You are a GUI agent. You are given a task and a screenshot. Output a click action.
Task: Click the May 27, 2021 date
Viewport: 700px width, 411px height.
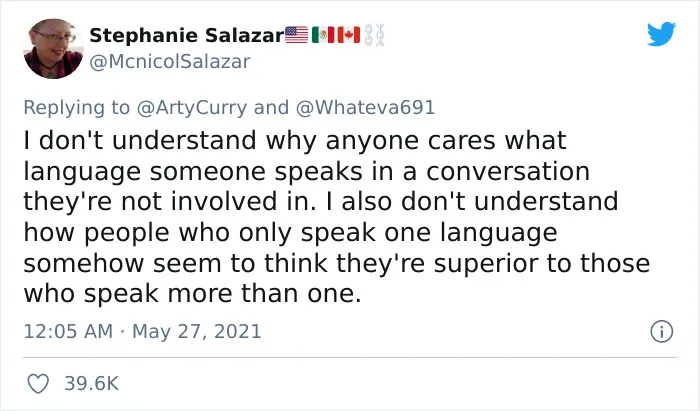click(x=196, y=332)
